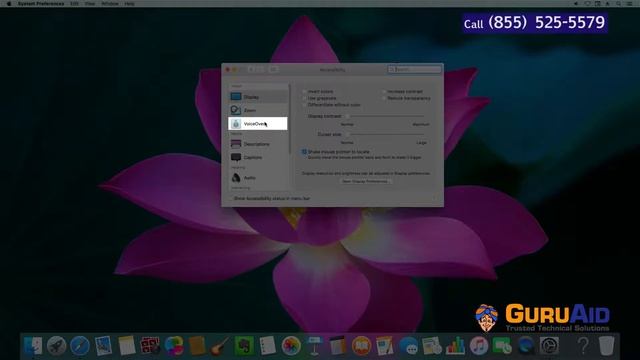Open the System Preferences menu
640x360 pixels.
pyautogui.click(x=41, y=3)
